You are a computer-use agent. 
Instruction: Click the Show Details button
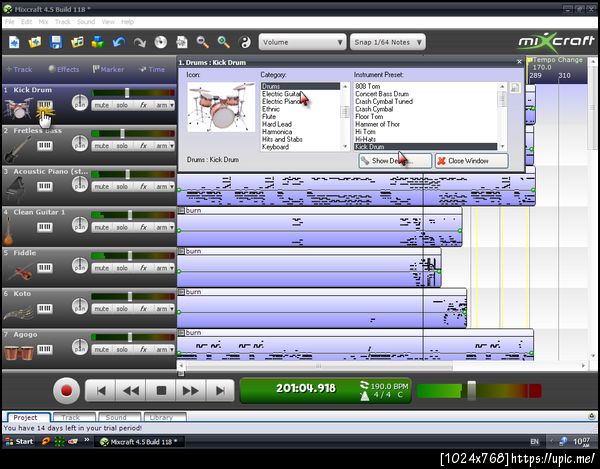(395, 161)
